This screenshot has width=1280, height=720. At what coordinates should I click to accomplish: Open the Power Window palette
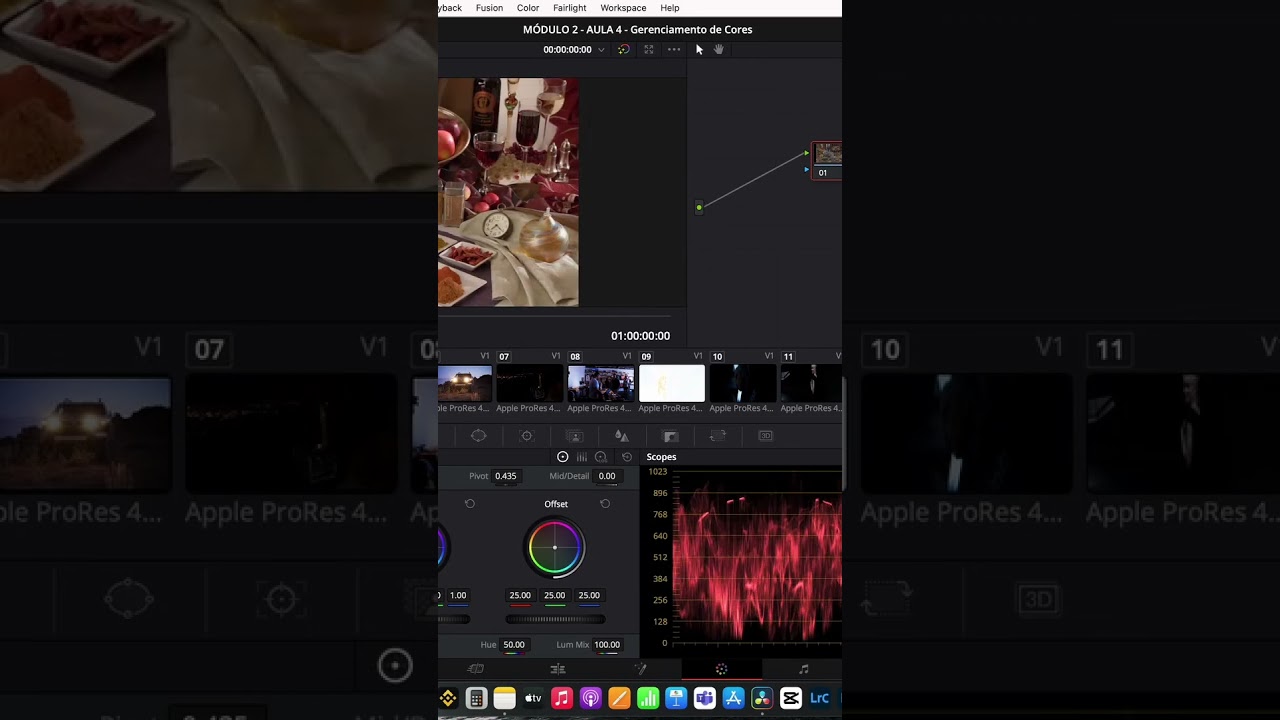[x=478, y=436]
